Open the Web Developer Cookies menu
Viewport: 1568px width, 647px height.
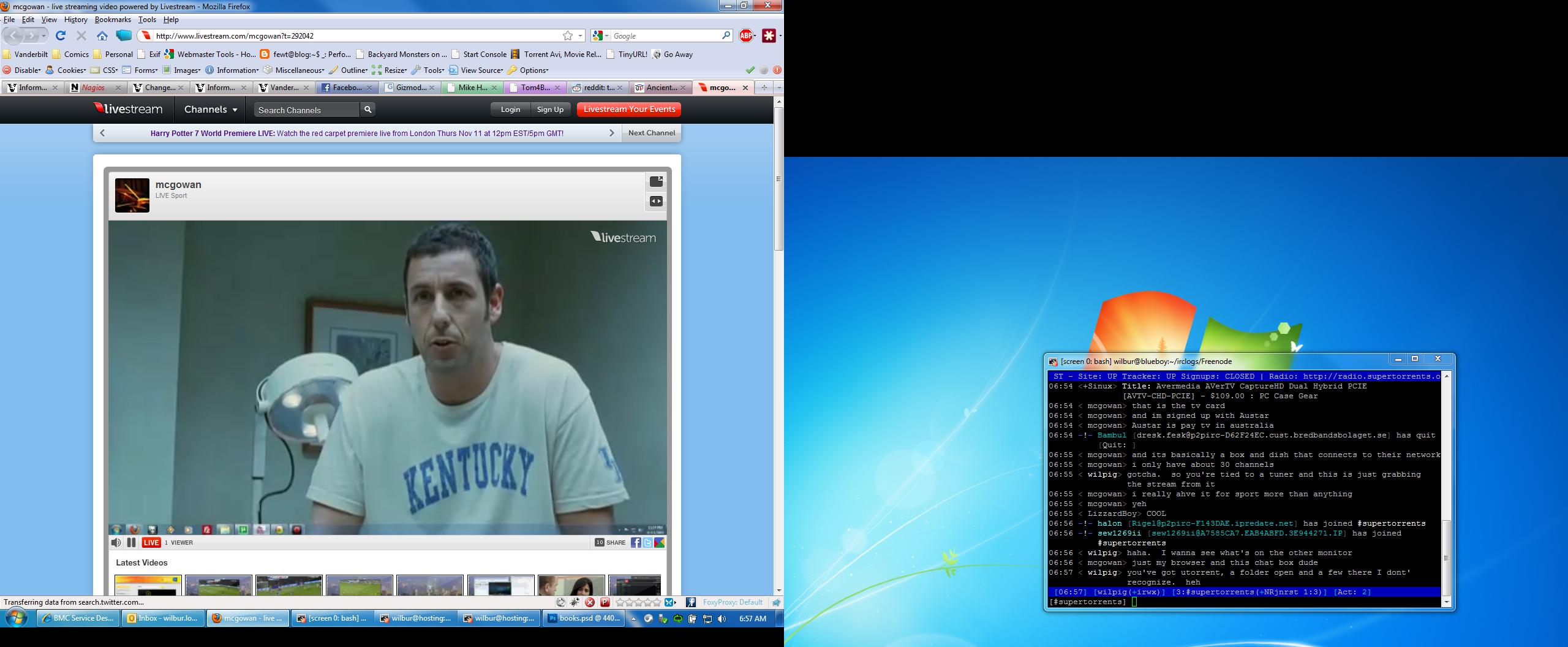pyautogui.click(x=66, y=70)
